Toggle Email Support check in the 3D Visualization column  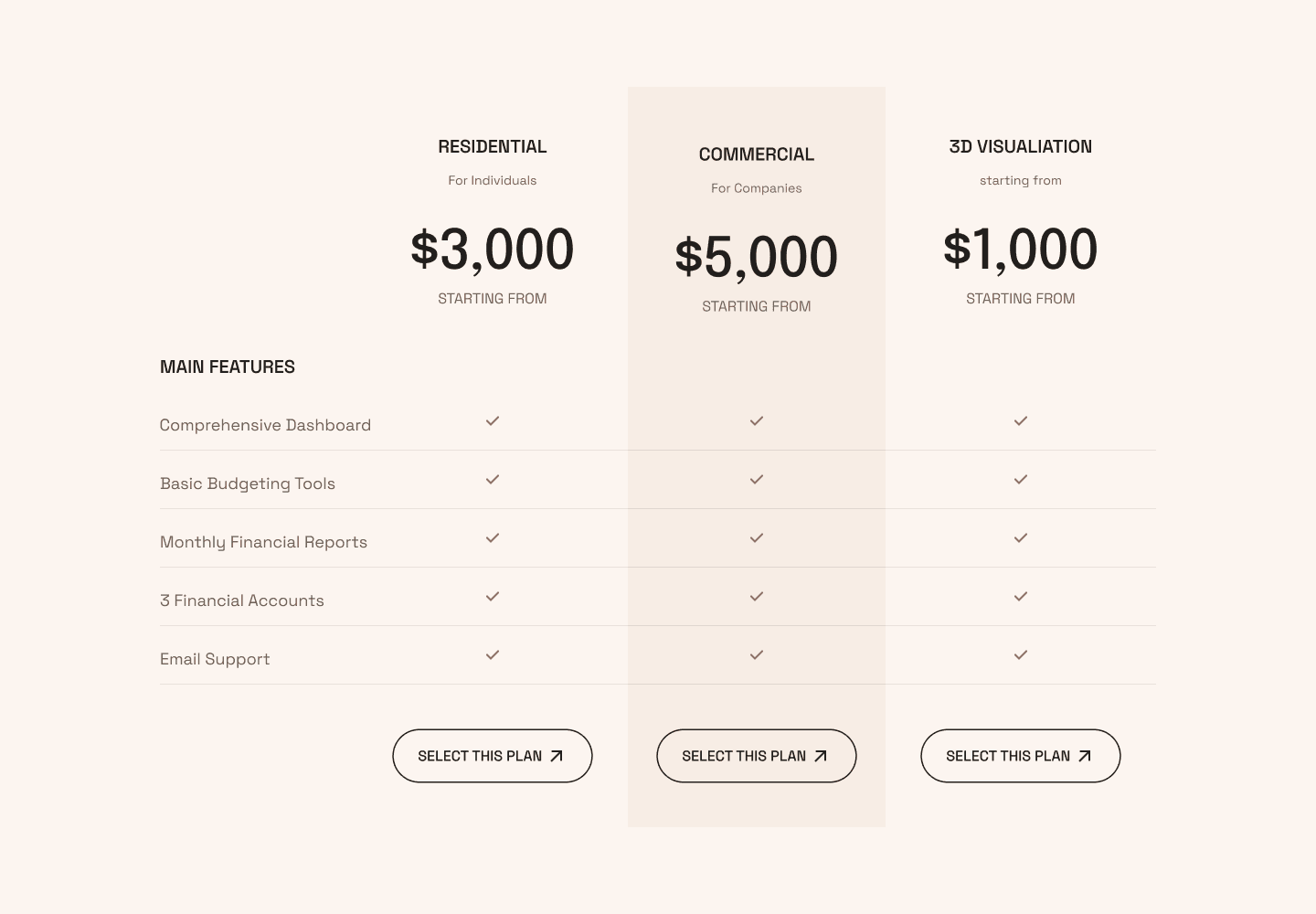1020,654
